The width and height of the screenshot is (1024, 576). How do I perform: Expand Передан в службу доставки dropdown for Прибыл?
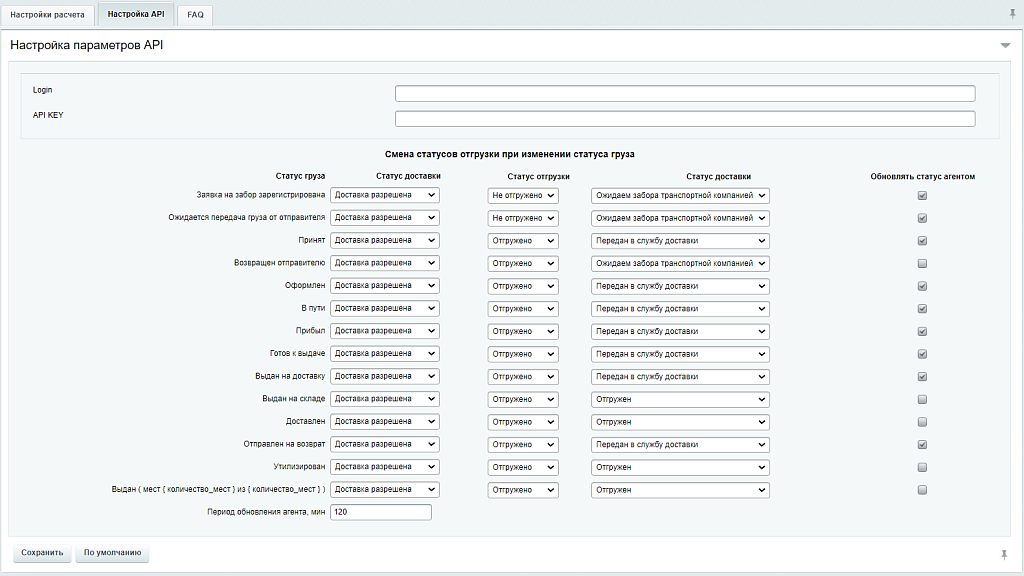tap(680, 331)
